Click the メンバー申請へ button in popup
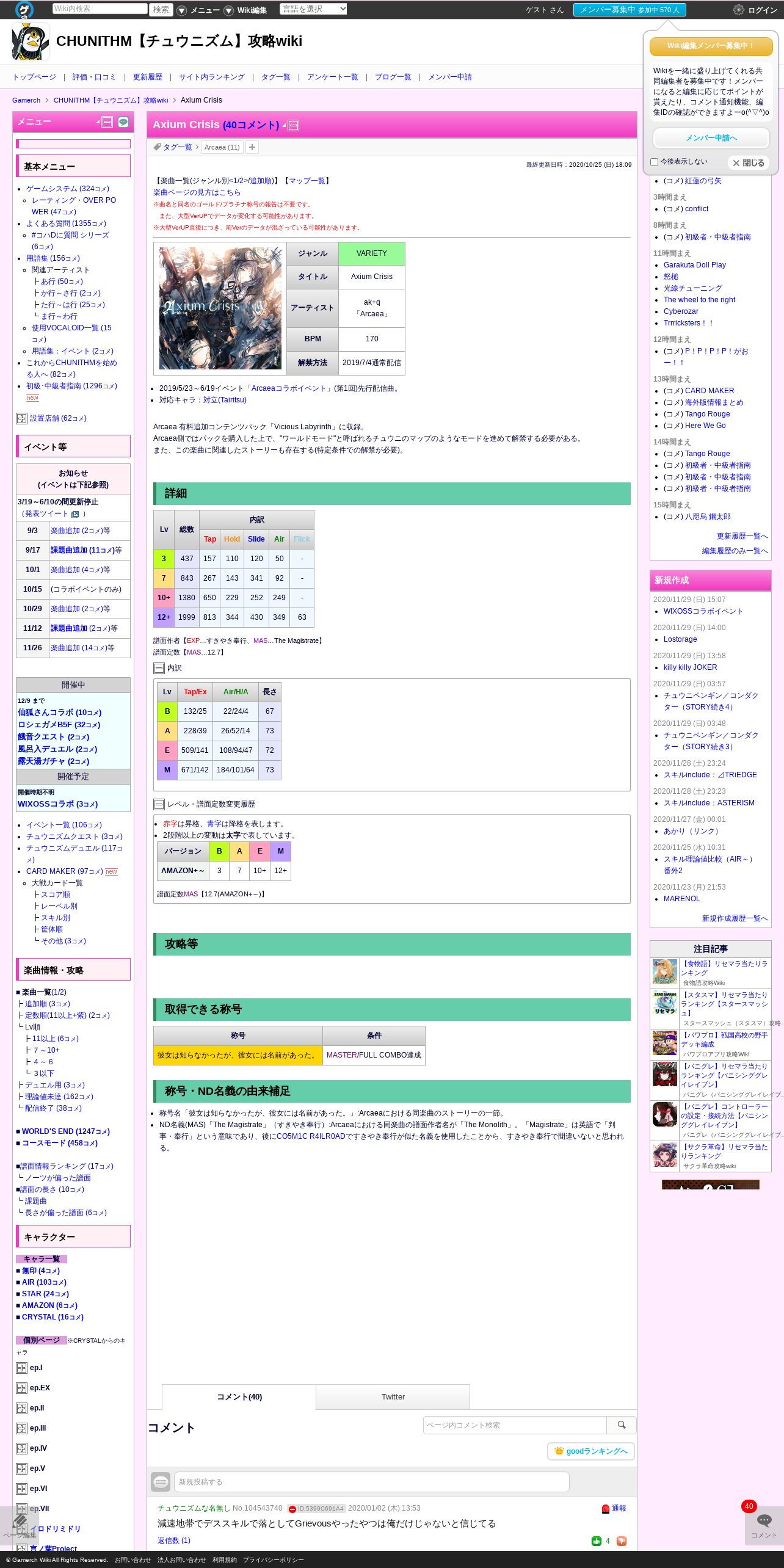The height and width of the screenshot is (1568, 784). [x=711, y=138]
